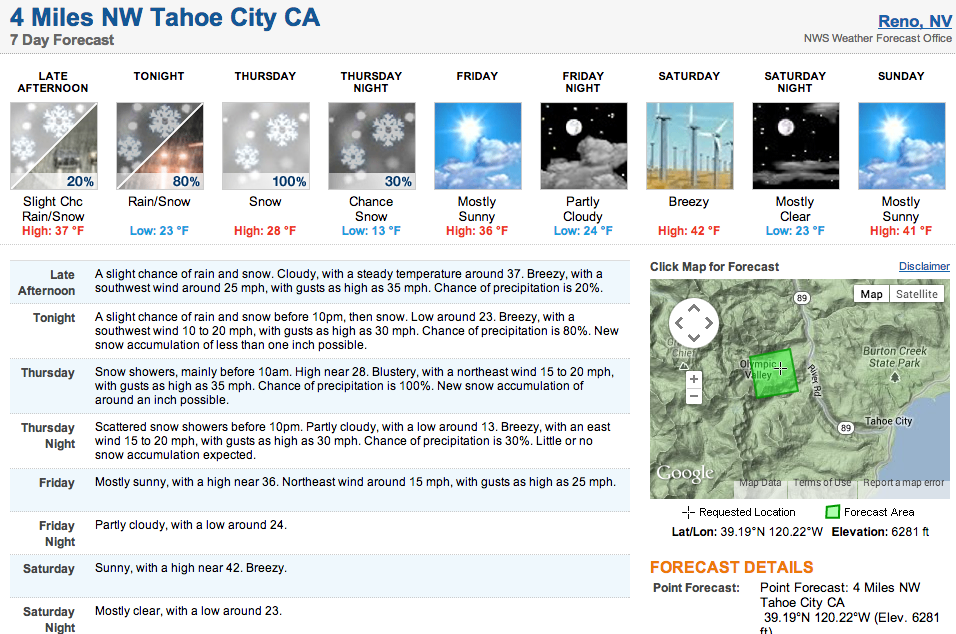The height and width of the screenshot is (634, 956).
Task: Click the map pan control
Action: tap(694, 323)
